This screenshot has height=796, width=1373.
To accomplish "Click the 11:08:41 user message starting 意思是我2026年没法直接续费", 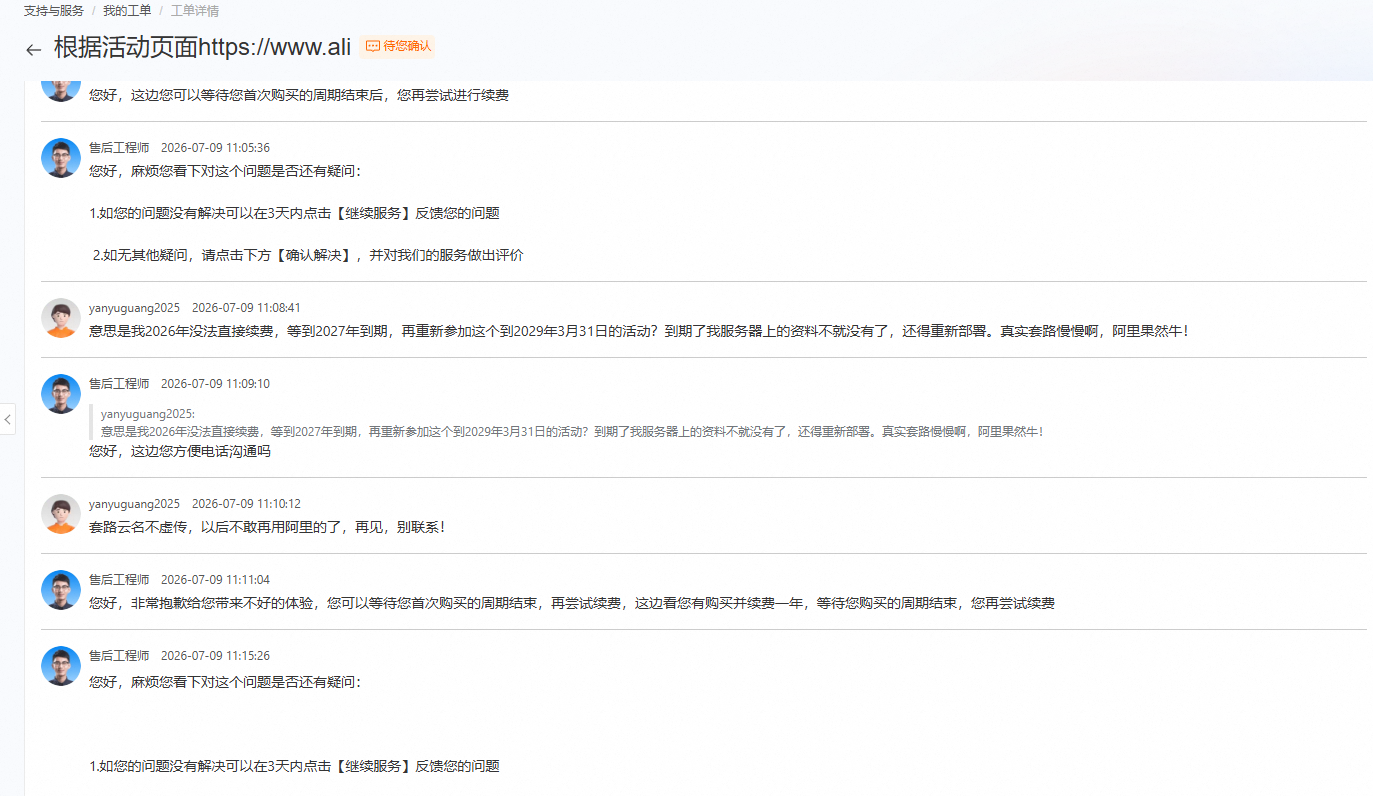I will [640, 331].
